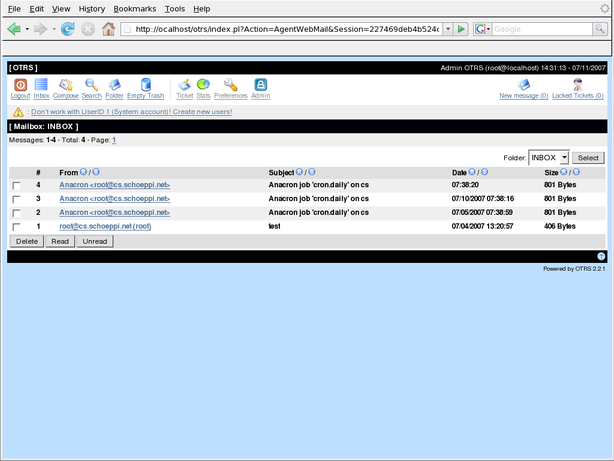The image size is (614, 461).
Task: Click in the Google search field
Action: pyautogui.click(x=542, y=29)
